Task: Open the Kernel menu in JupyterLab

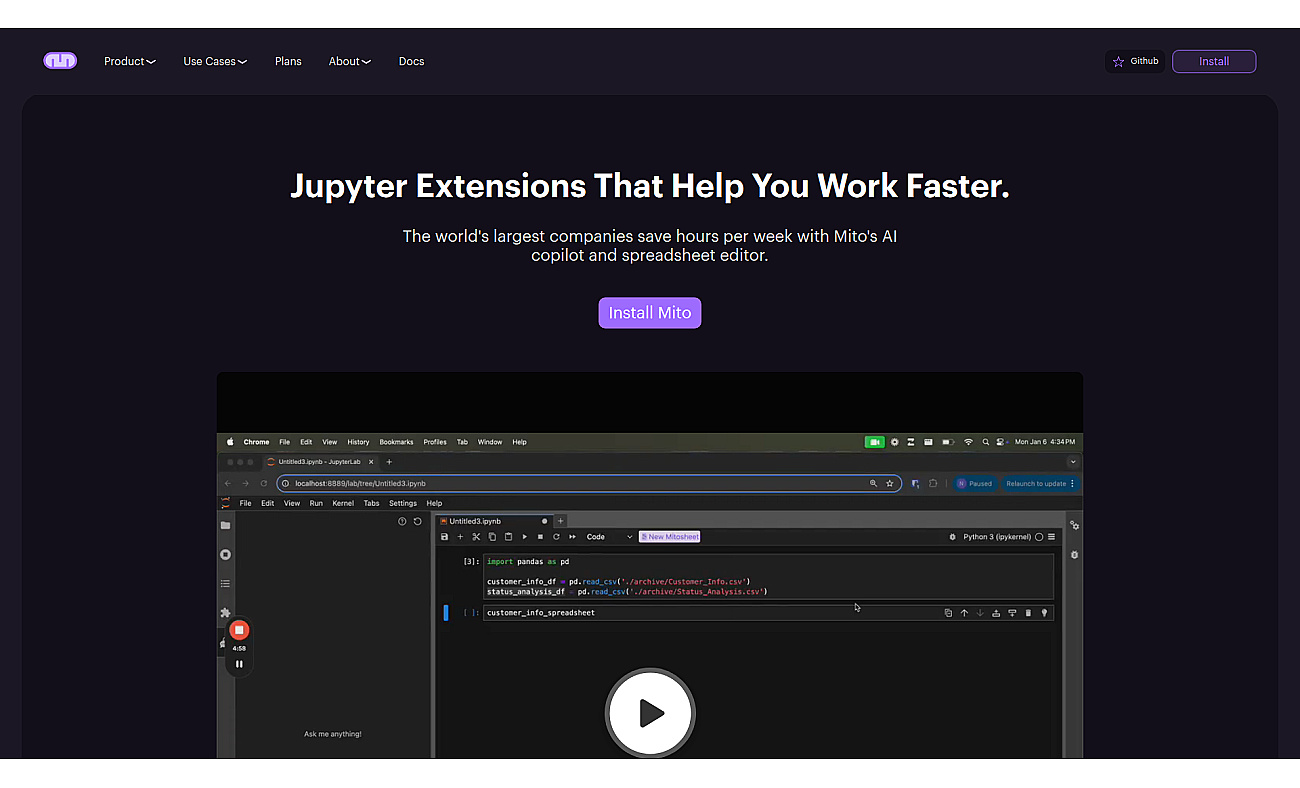Action: pos(343,503)
